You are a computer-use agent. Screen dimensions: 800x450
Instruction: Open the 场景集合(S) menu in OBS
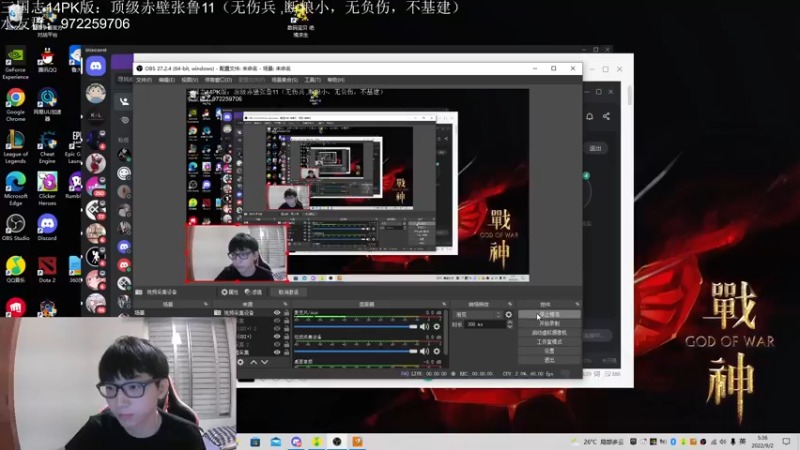tap(284, 80)
